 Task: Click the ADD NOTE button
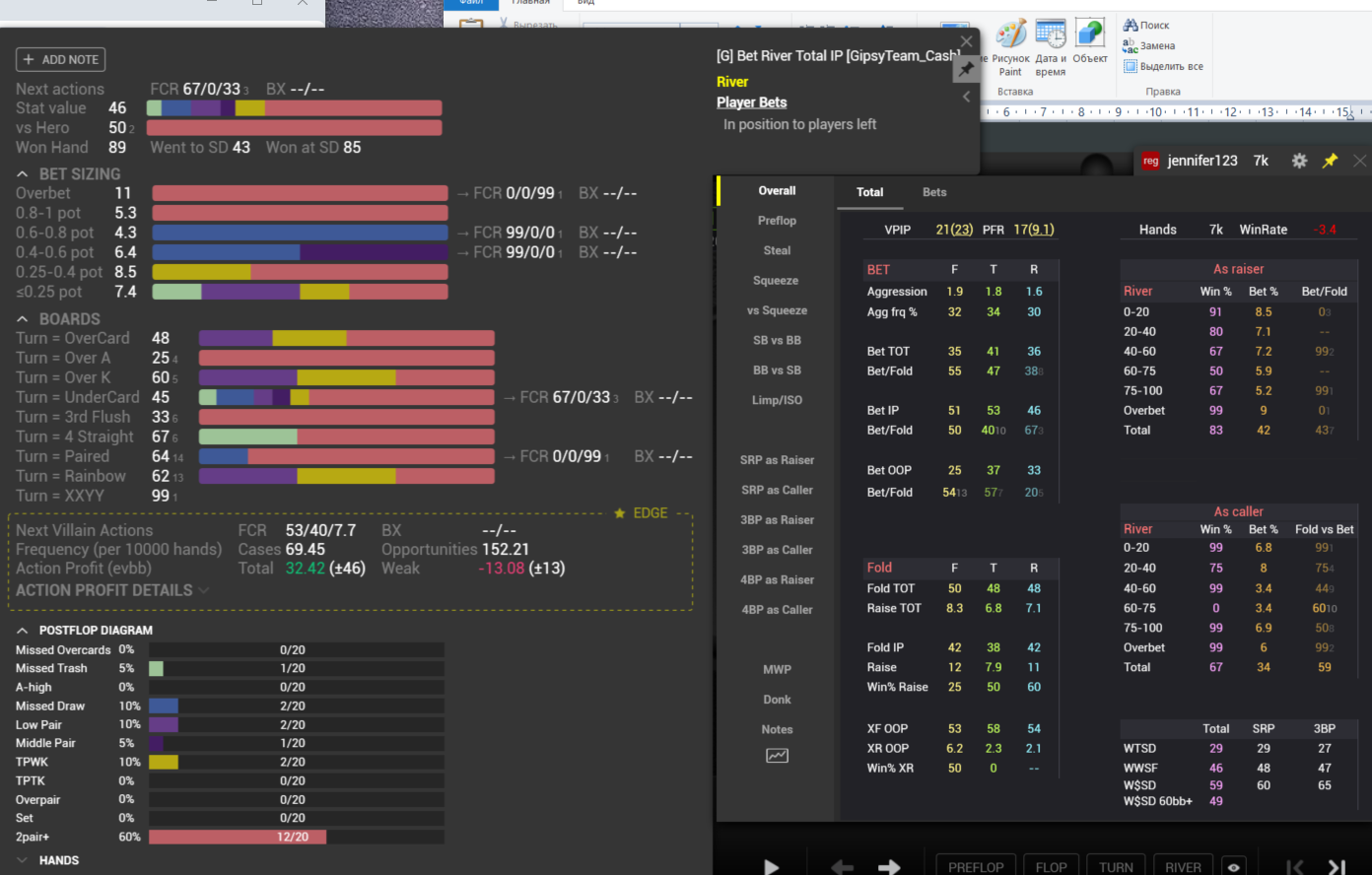(60, 60)
